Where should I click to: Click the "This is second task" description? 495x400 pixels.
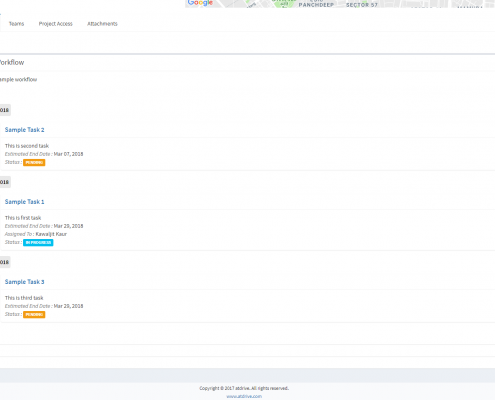pyautogui.click(x=27, y=146)
